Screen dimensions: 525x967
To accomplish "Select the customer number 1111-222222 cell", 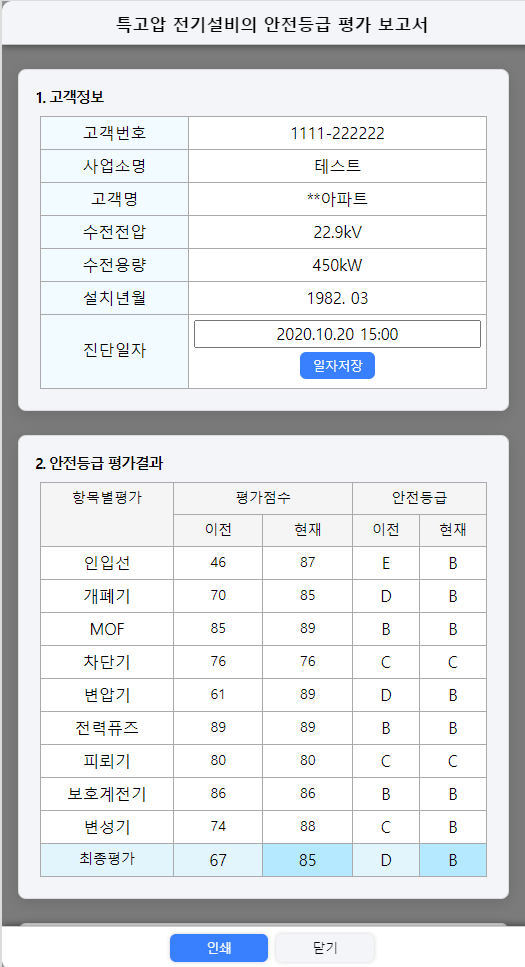I will tap(337, 133).
